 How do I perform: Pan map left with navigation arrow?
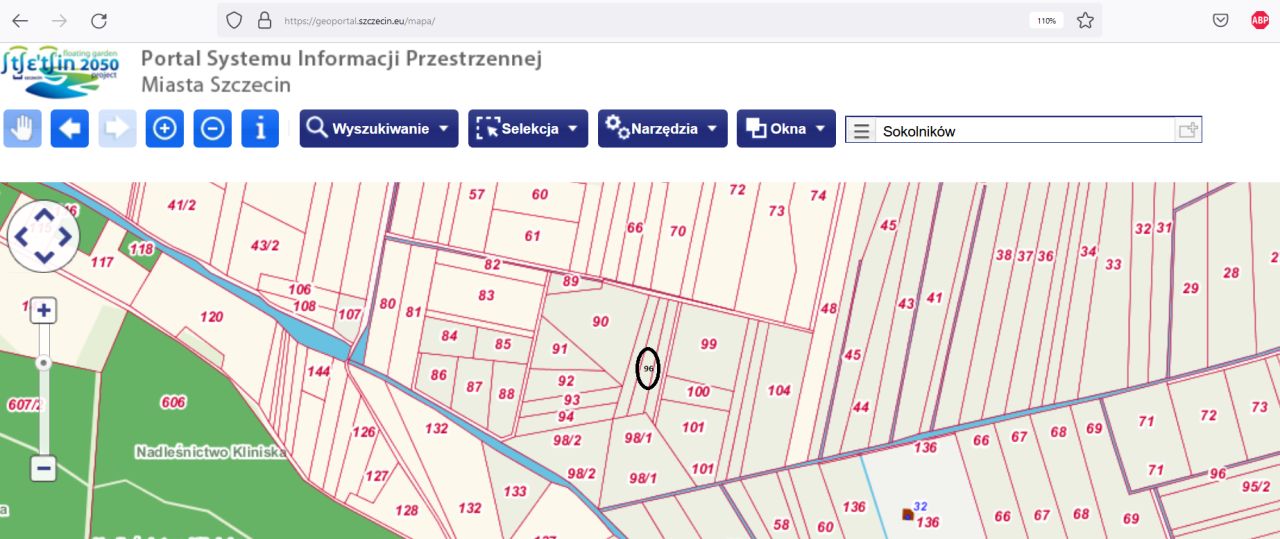click(22, 236)
